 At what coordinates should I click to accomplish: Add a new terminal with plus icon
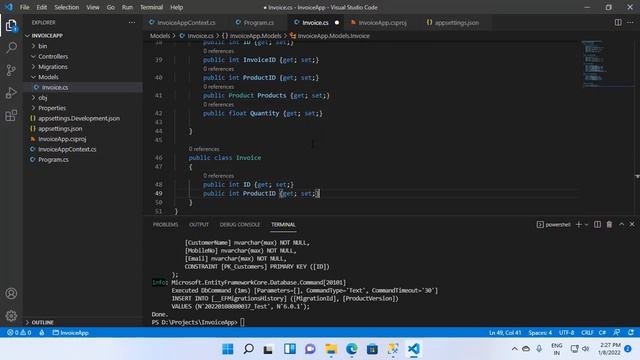coord(578,224)
